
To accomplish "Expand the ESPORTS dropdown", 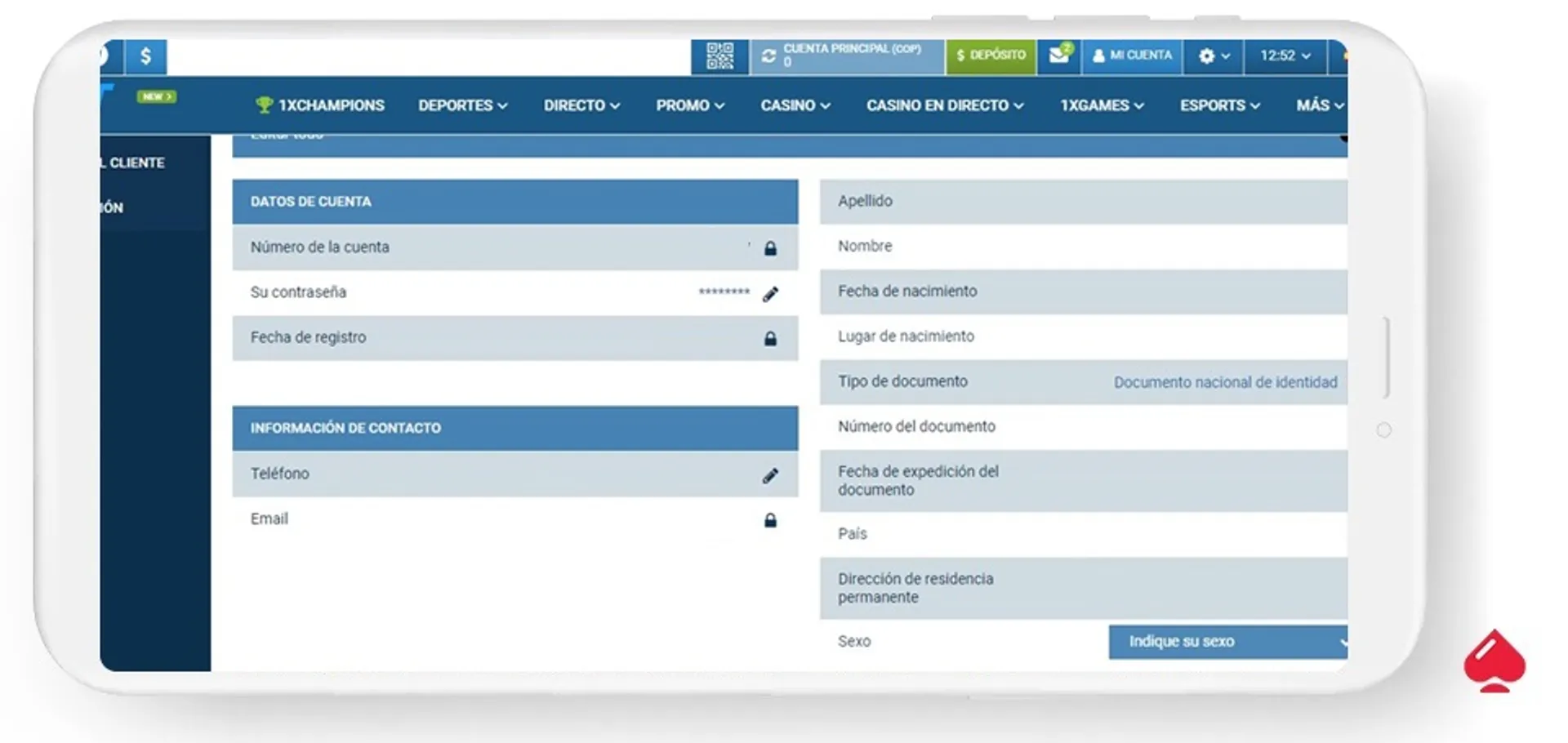I will [1220, 105].
